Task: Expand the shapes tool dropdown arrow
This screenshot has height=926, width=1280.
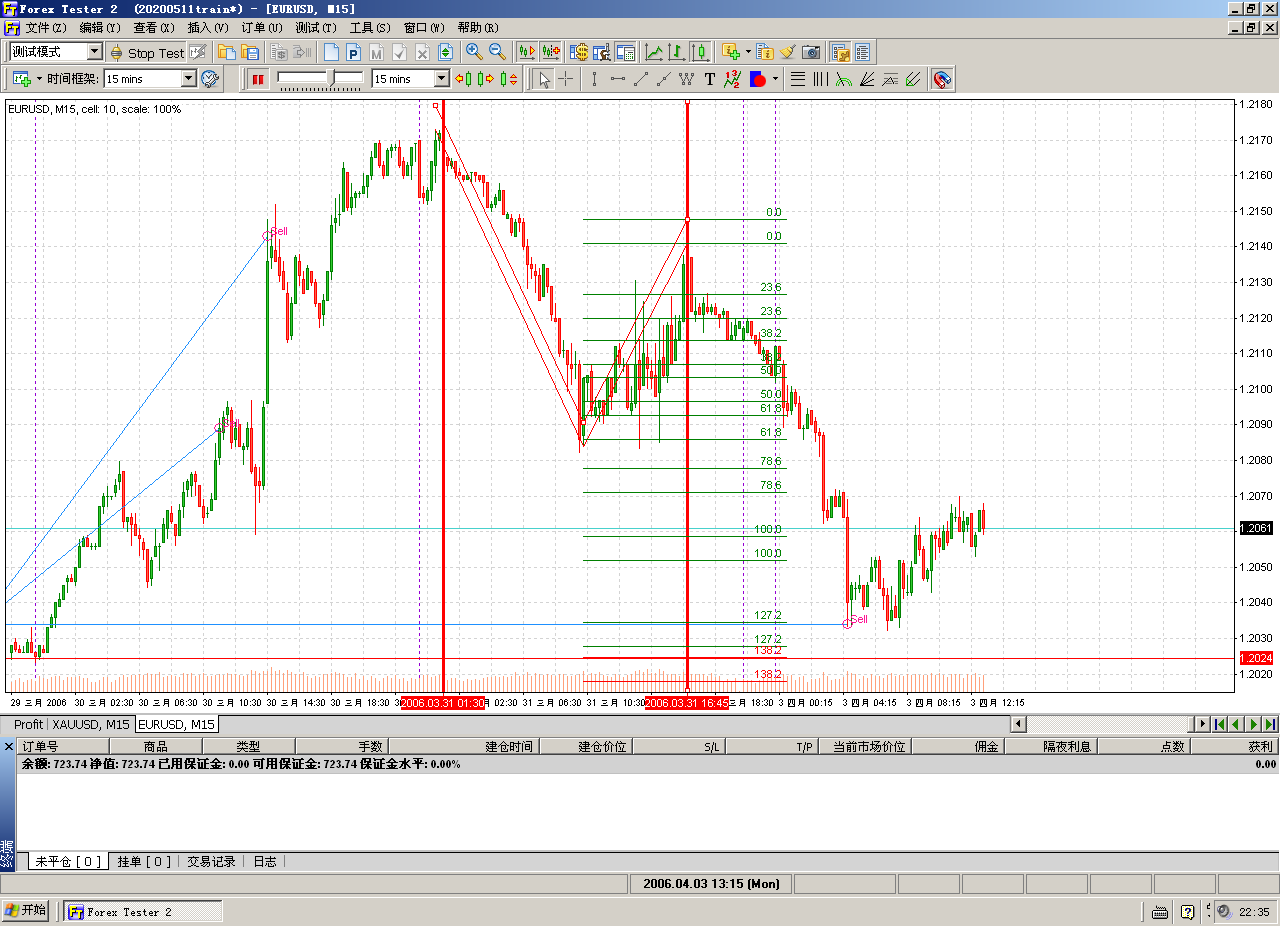Action: tap(775, 79)
